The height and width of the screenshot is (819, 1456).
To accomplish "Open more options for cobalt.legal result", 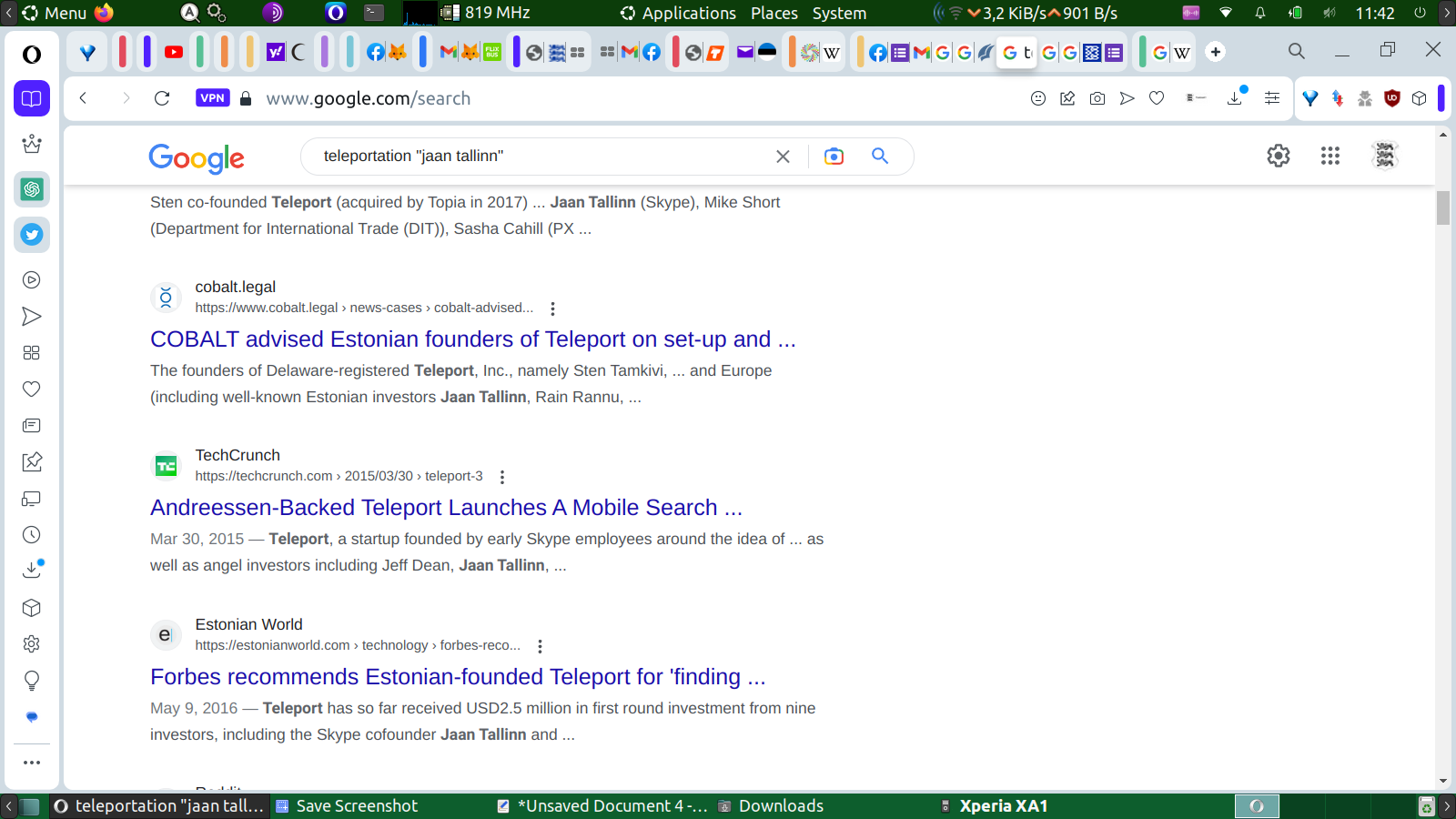I will (x=552, y=308).
